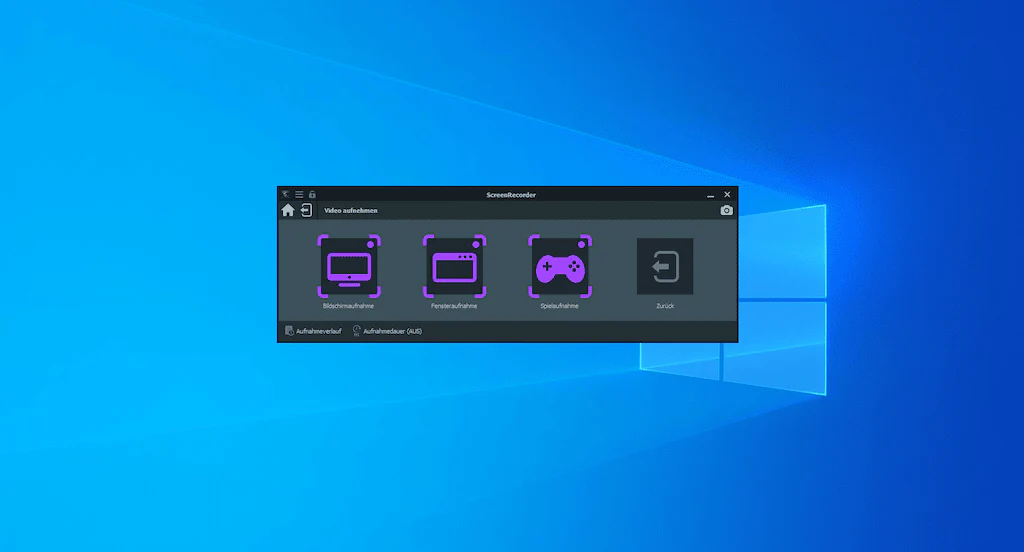
Task: Toggle Aufnahmedauer (AUS) recording duration
Action: (x=387, y=331)
